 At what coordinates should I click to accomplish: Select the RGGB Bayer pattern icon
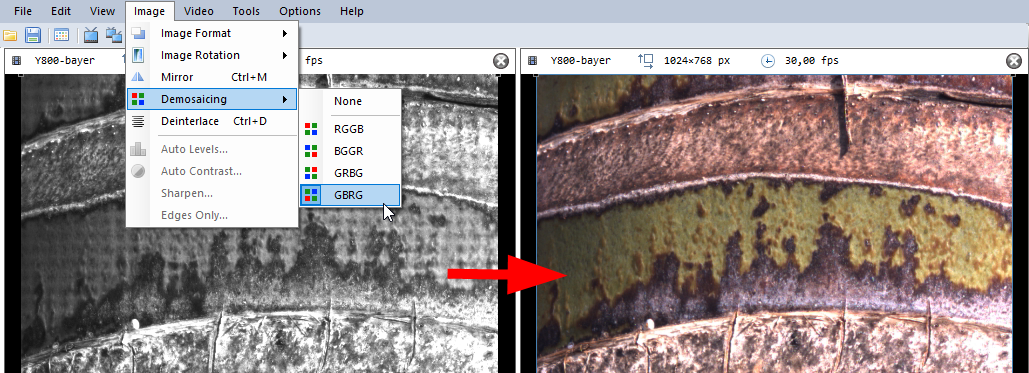click(310, 129)
